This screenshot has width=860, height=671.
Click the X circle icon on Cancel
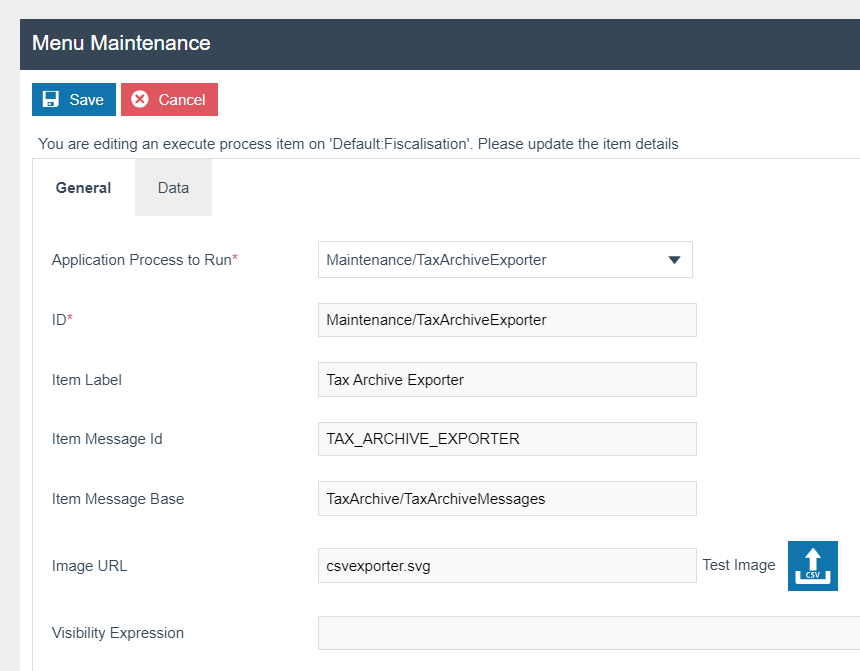pyautogui.click(x=140, y=100)
